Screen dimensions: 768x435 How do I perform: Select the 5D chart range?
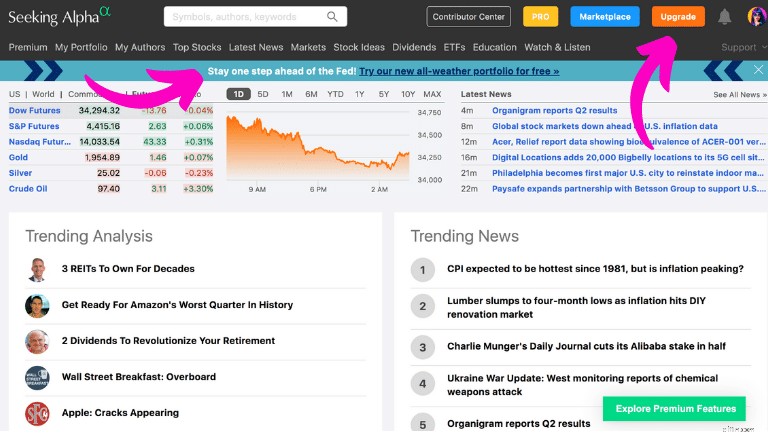pos(263,94)
